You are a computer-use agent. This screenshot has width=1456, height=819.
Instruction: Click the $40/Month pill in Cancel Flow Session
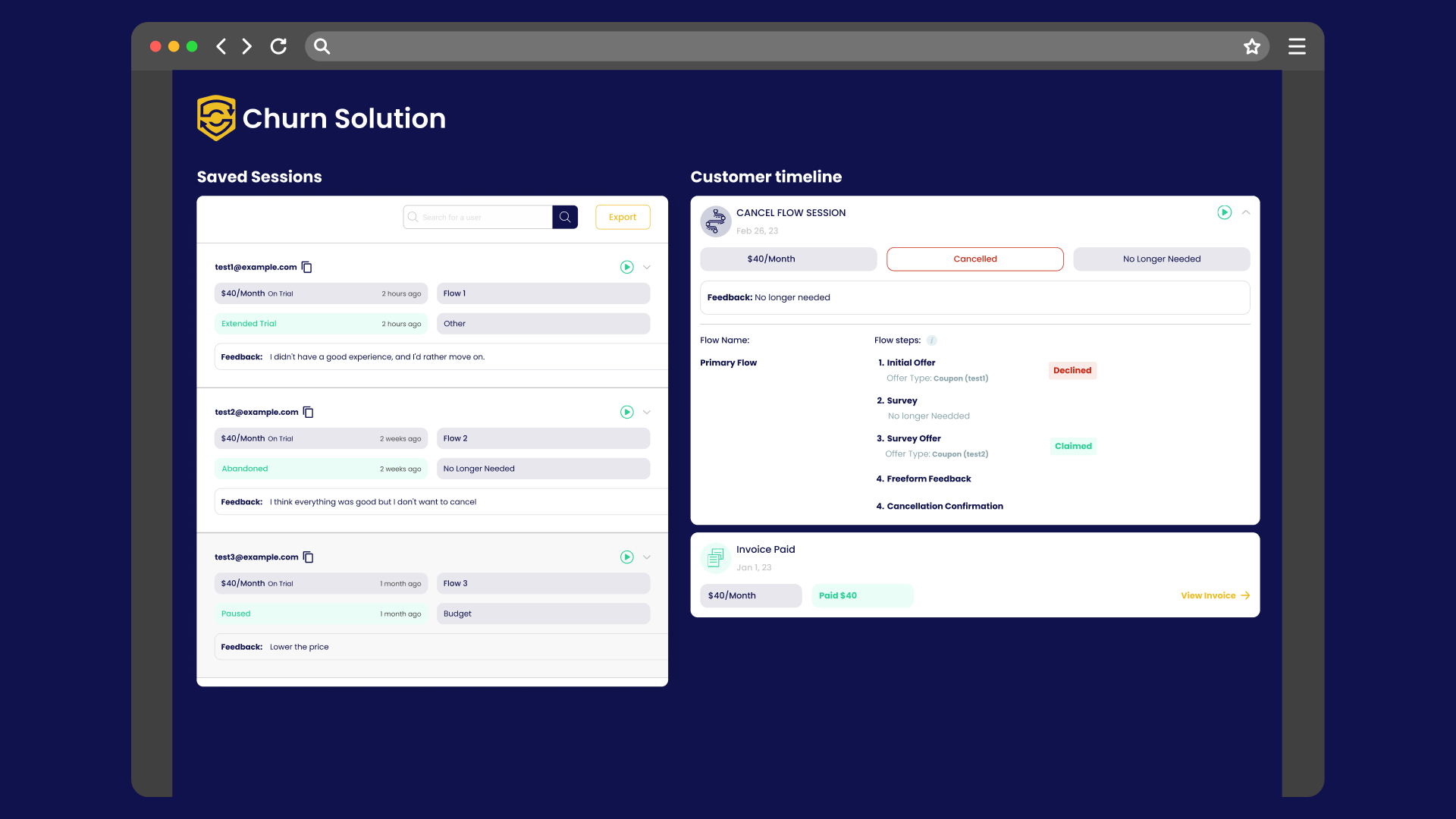point(789,259)
